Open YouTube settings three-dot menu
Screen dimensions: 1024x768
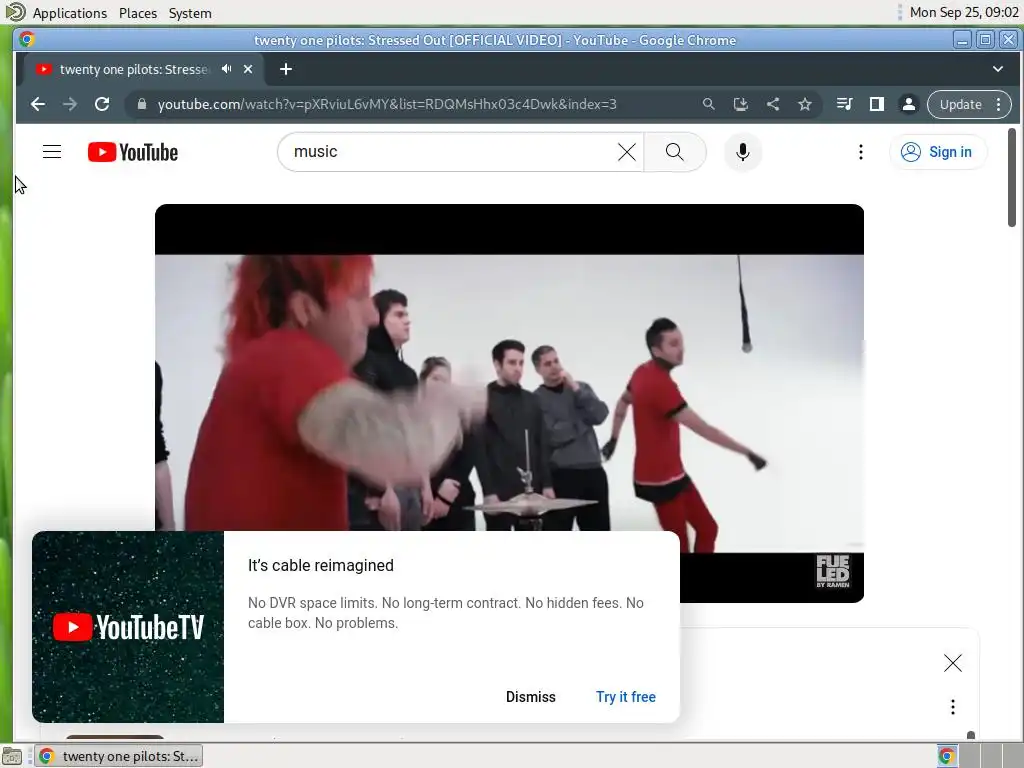[861, 152]
